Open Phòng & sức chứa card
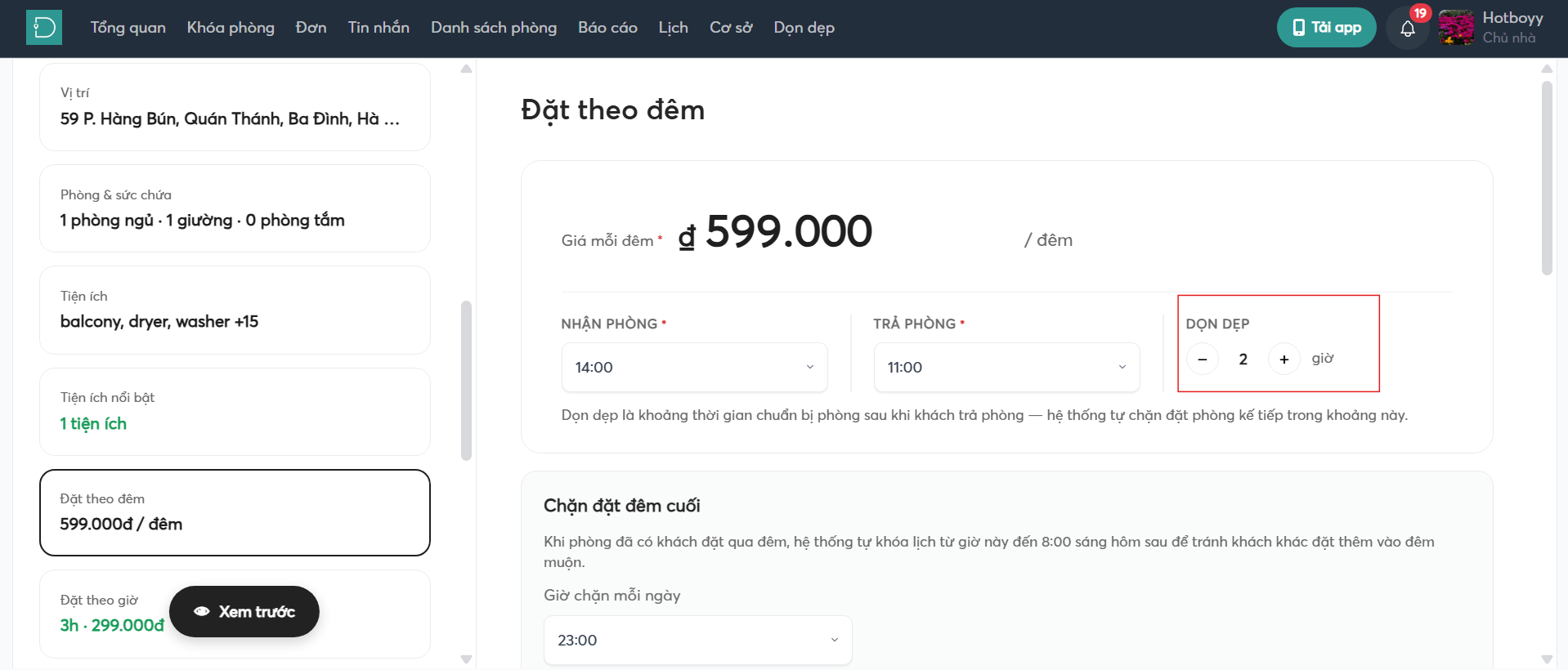 coord(235,208)
